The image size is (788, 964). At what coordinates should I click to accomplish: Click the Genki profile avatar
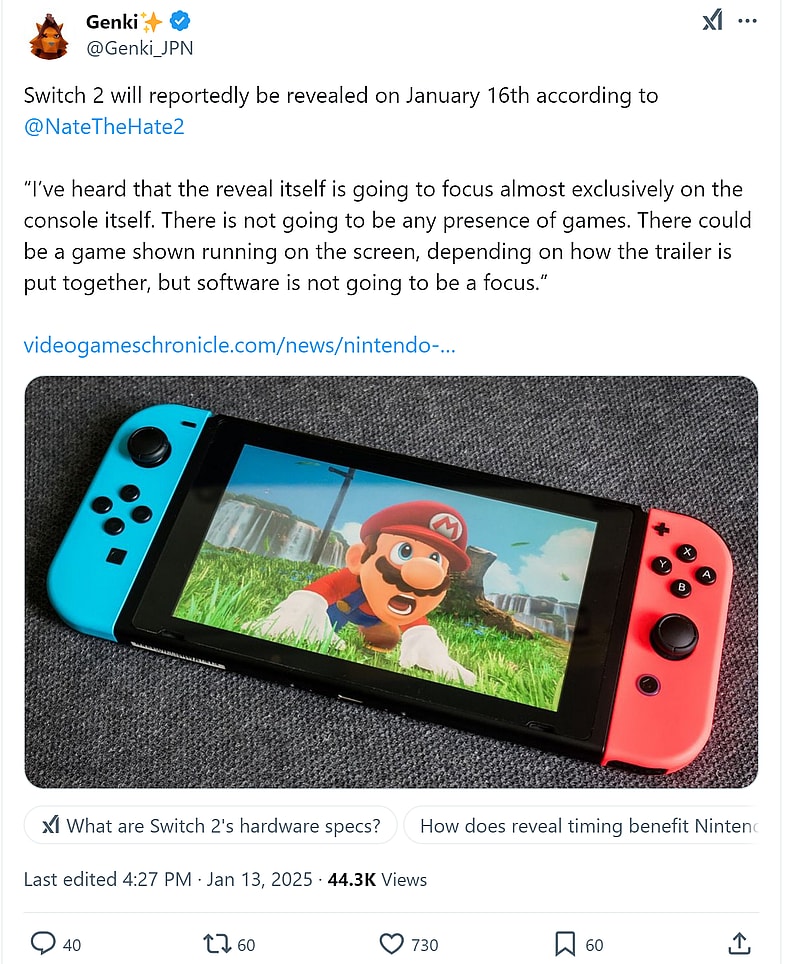[49, 37]
